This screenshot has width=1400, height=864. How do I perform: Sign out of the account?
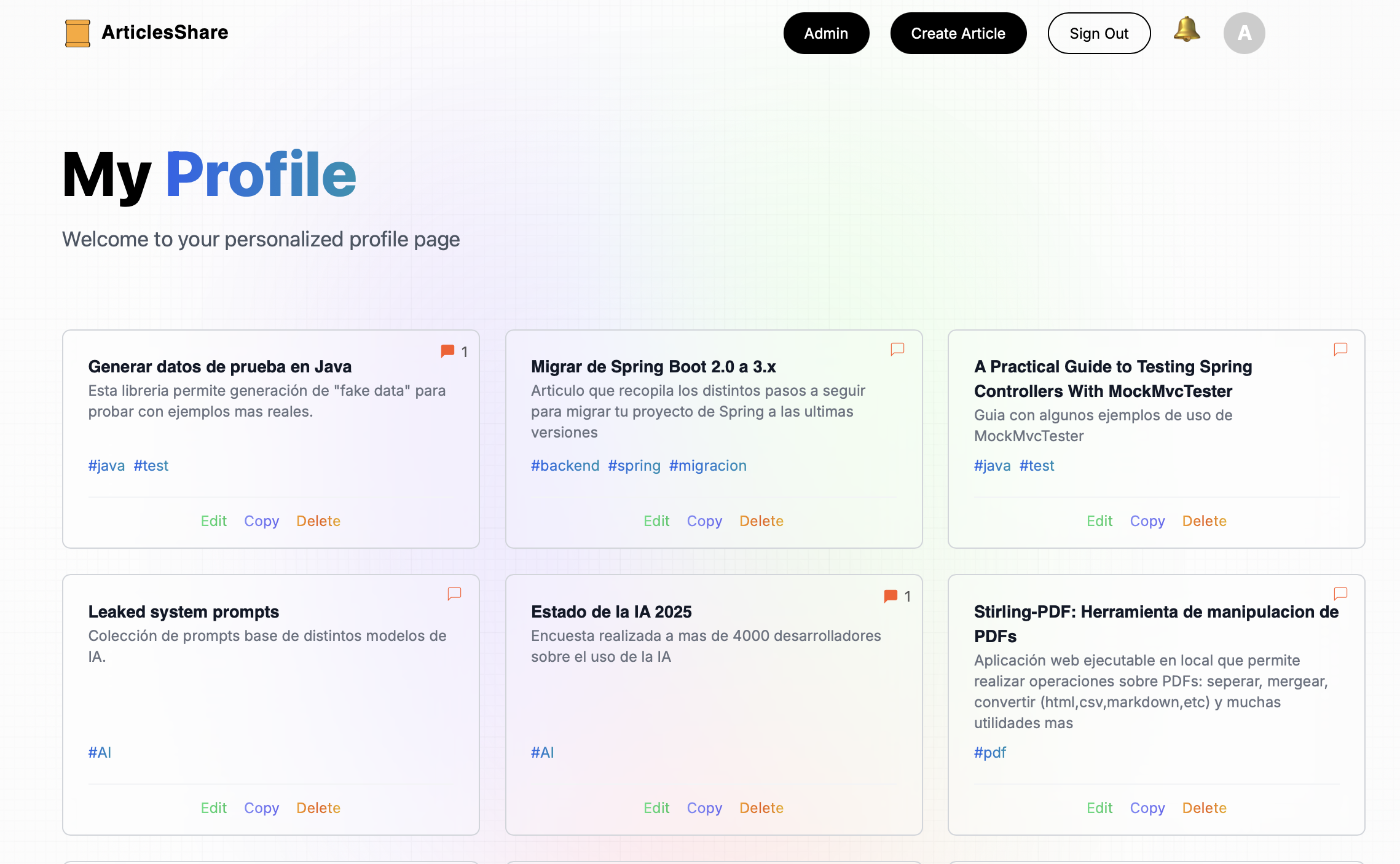coord(1098,33)
